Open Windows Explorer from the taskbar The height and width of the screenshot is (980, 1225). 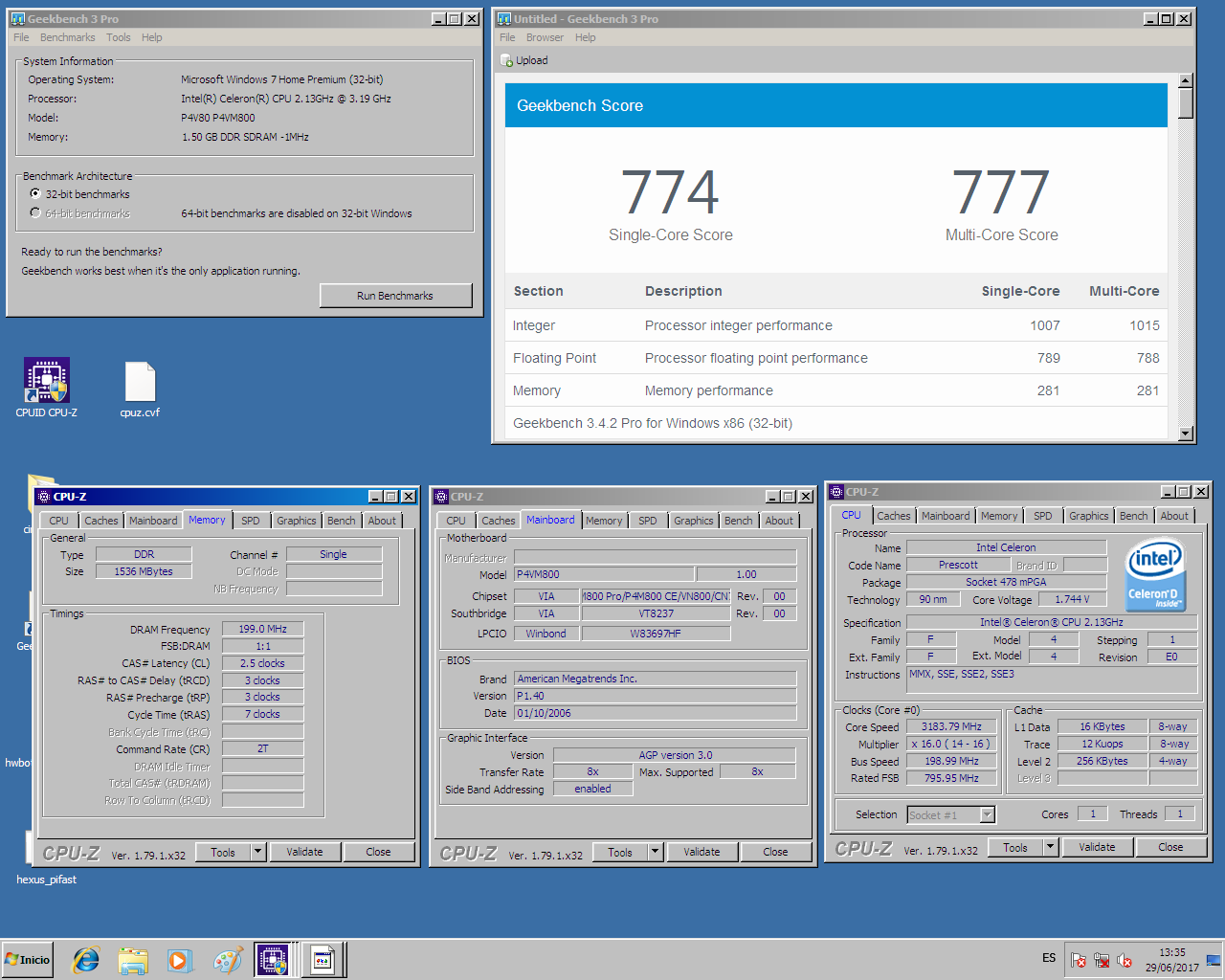click(133, 960)
